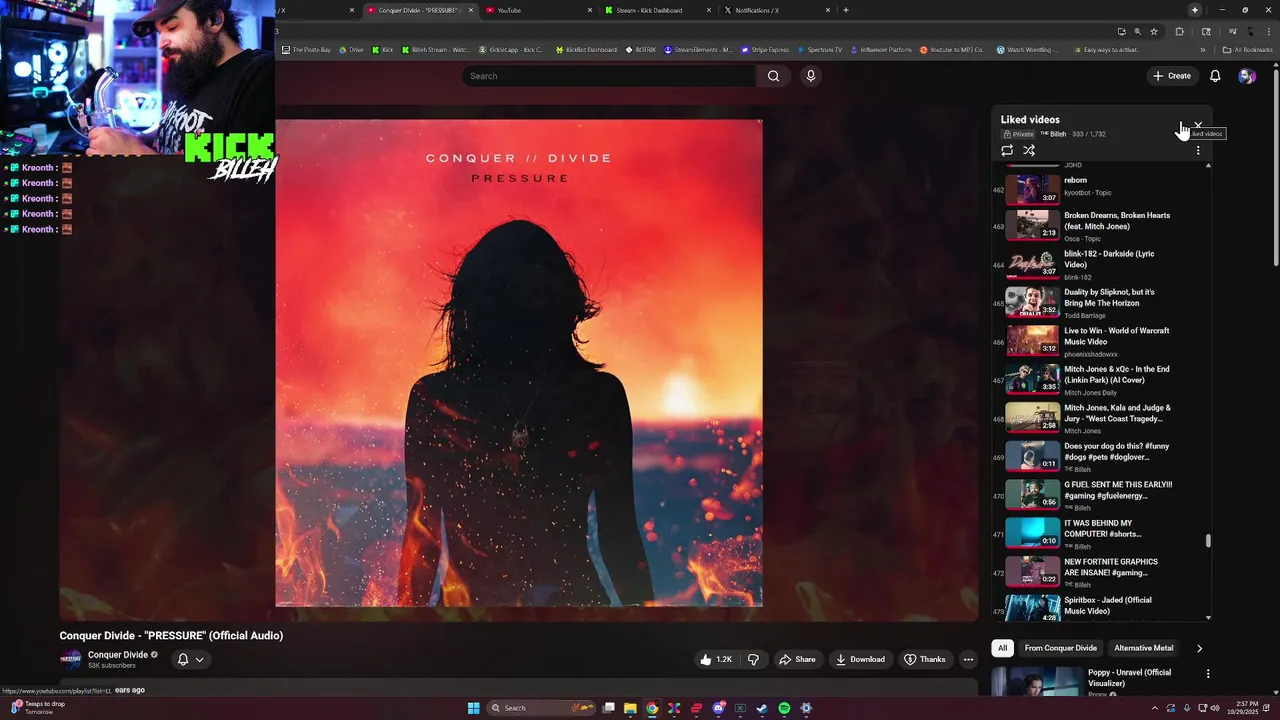The height and width of the screenshot is (720, 1280).
Task: Play blink-182 Darkside lyric video thumbnail
Action: 1032,264
